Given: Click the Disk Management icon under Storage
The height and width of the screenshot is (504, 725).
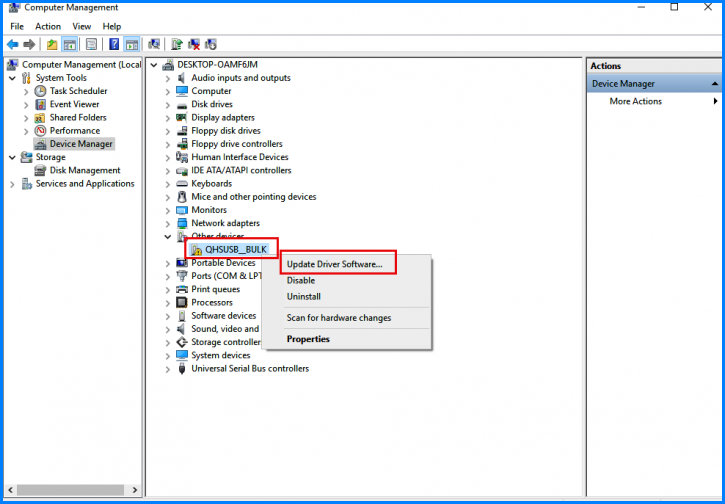Looking at the screenshot, I should 41,170.
